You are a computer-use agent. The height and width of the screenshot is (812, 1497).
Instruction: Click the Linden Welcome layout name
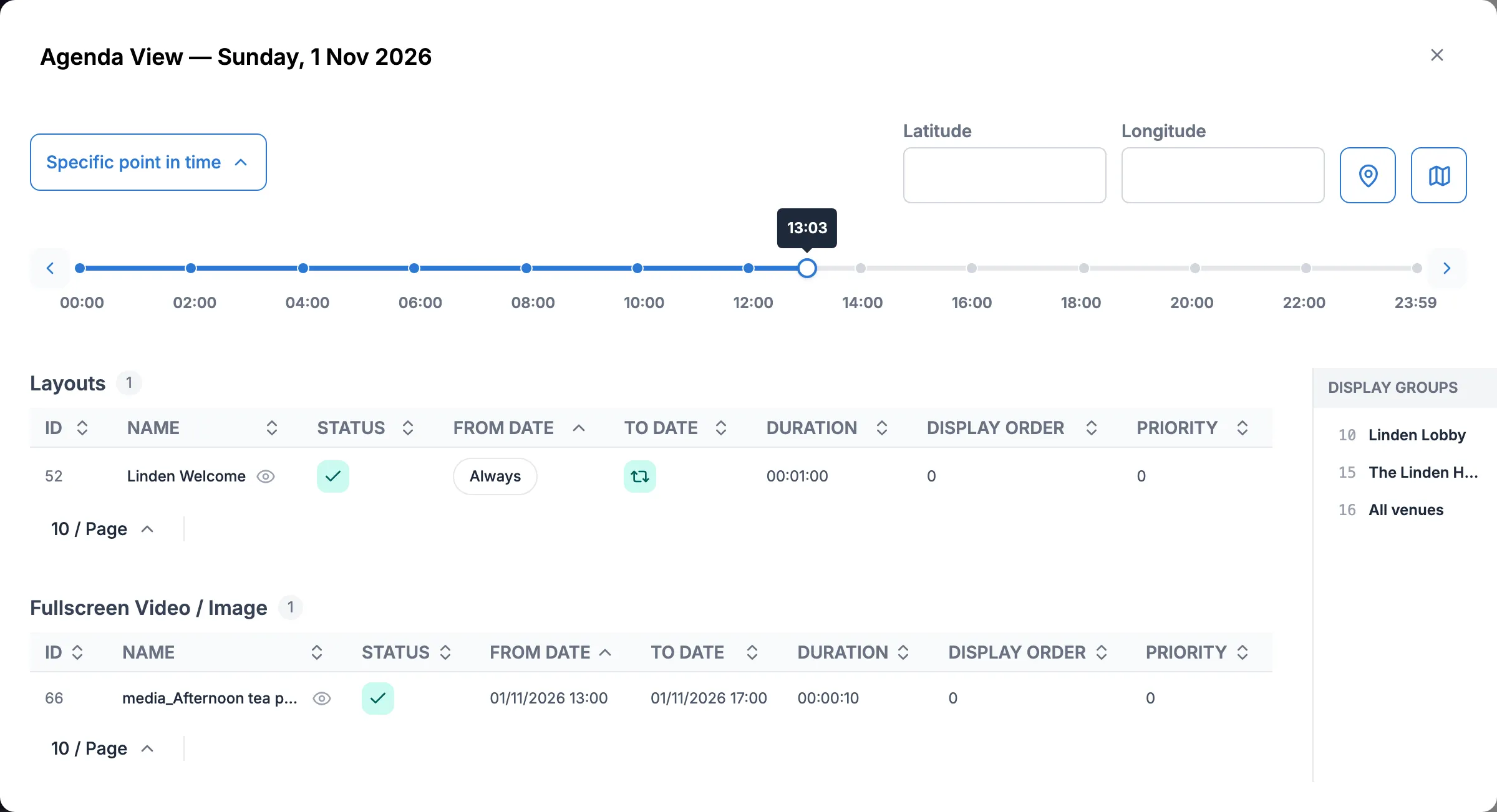tap(187, 476)
